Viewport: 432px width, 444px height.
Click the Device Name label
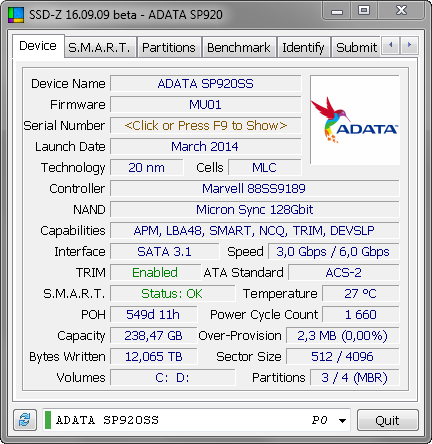point(68,84)
